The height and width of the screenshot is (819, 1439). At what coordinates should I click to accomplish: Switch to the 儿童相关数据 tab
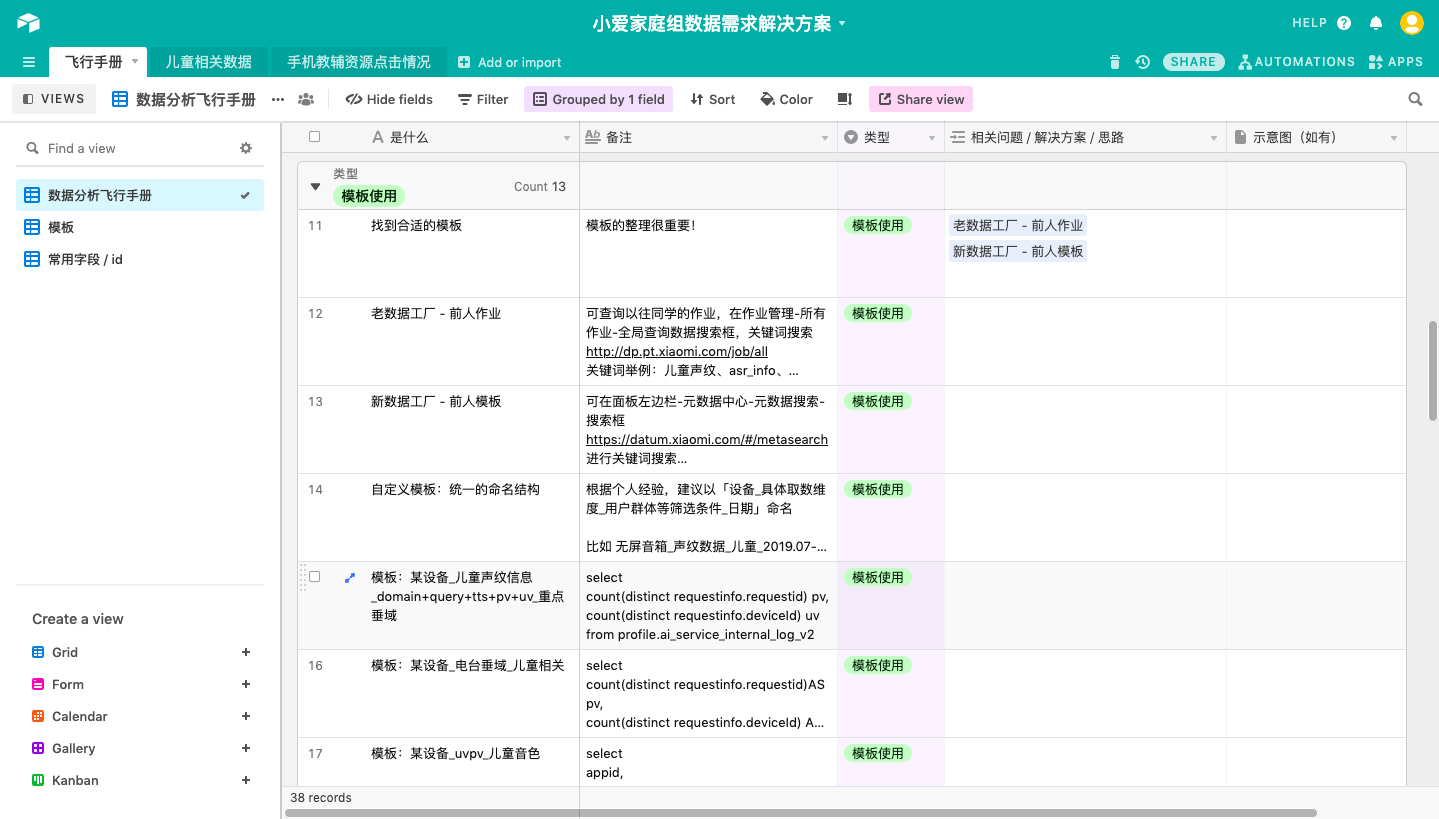click(x=208, y=62)
